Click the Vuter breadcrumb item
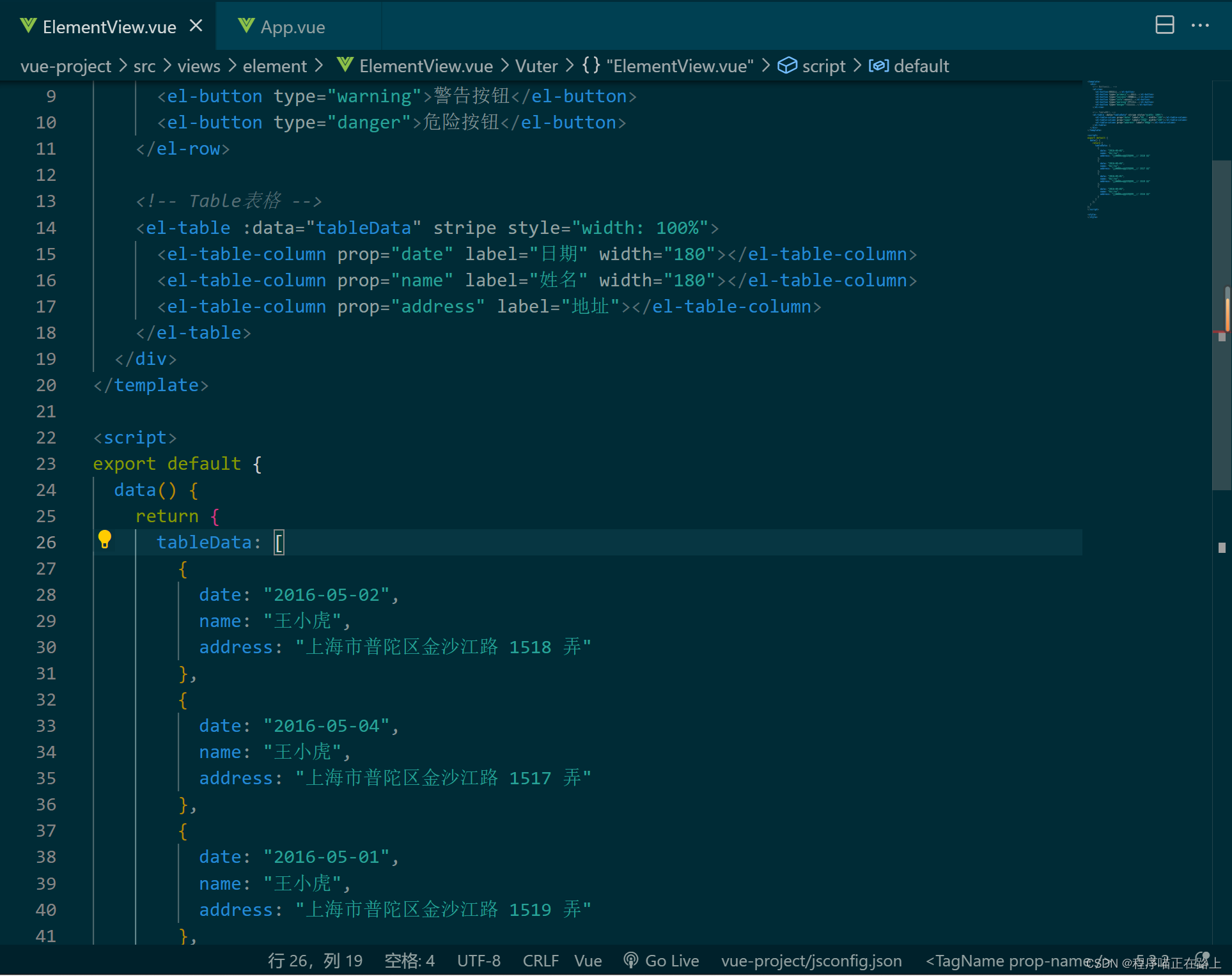The height and width of the screenshot is (976, 1232). (536, 66)
